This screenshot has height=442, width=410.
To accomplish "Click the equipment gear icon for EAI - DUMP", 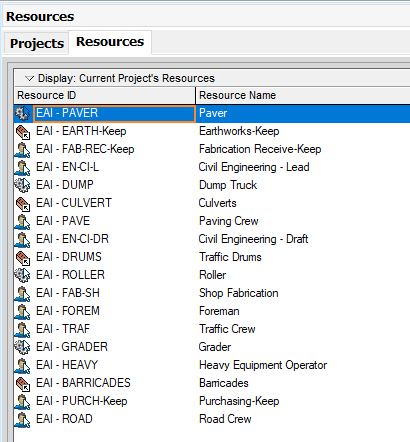I will tap(23, 185).
